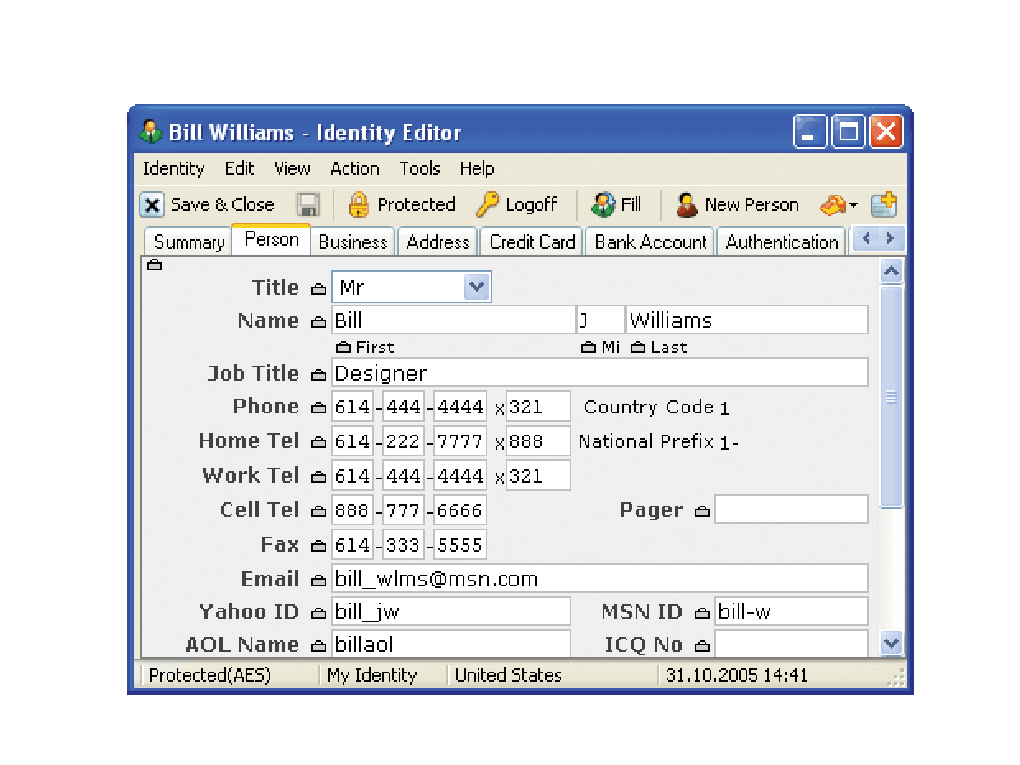Open the Action menu

tap(355, 169)
